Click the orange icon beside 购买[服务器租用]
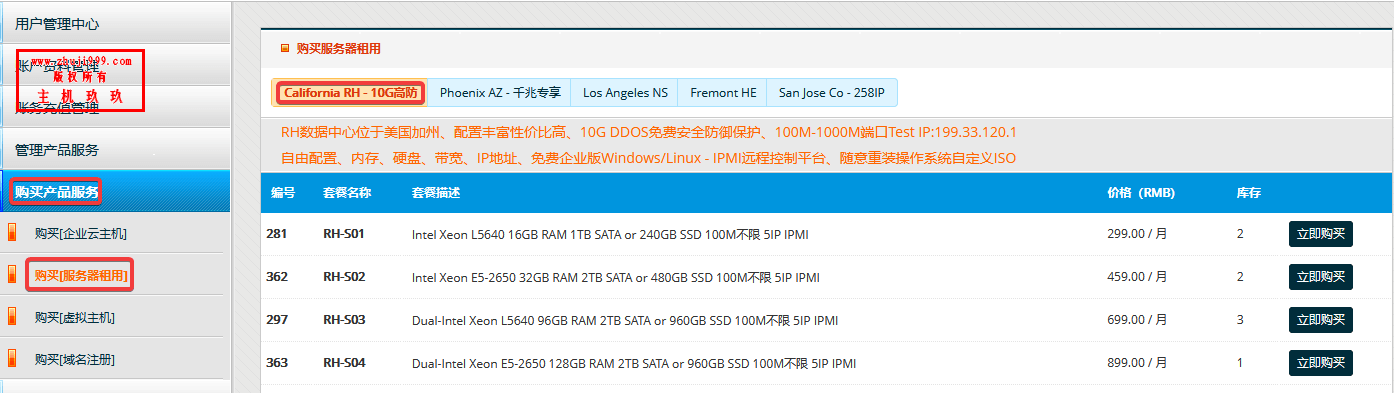1394x393 pixels. 13,275
